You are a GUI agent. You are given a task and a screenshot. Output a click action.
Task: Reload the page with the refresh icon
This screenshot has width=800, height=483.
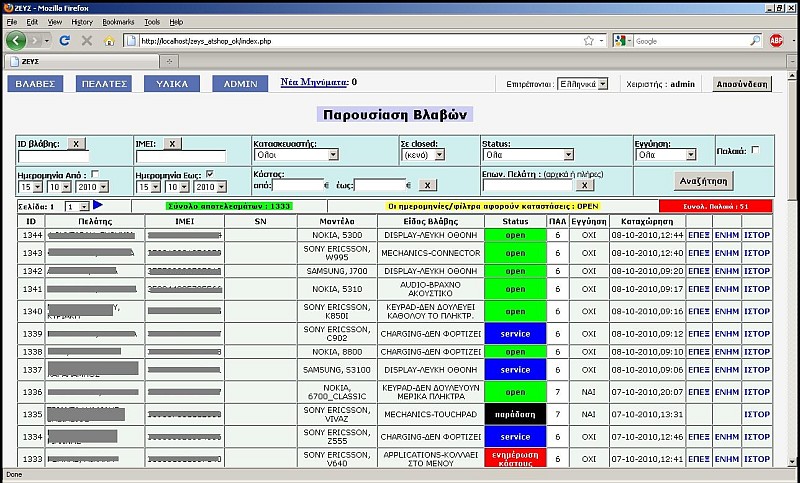[64, 41]
